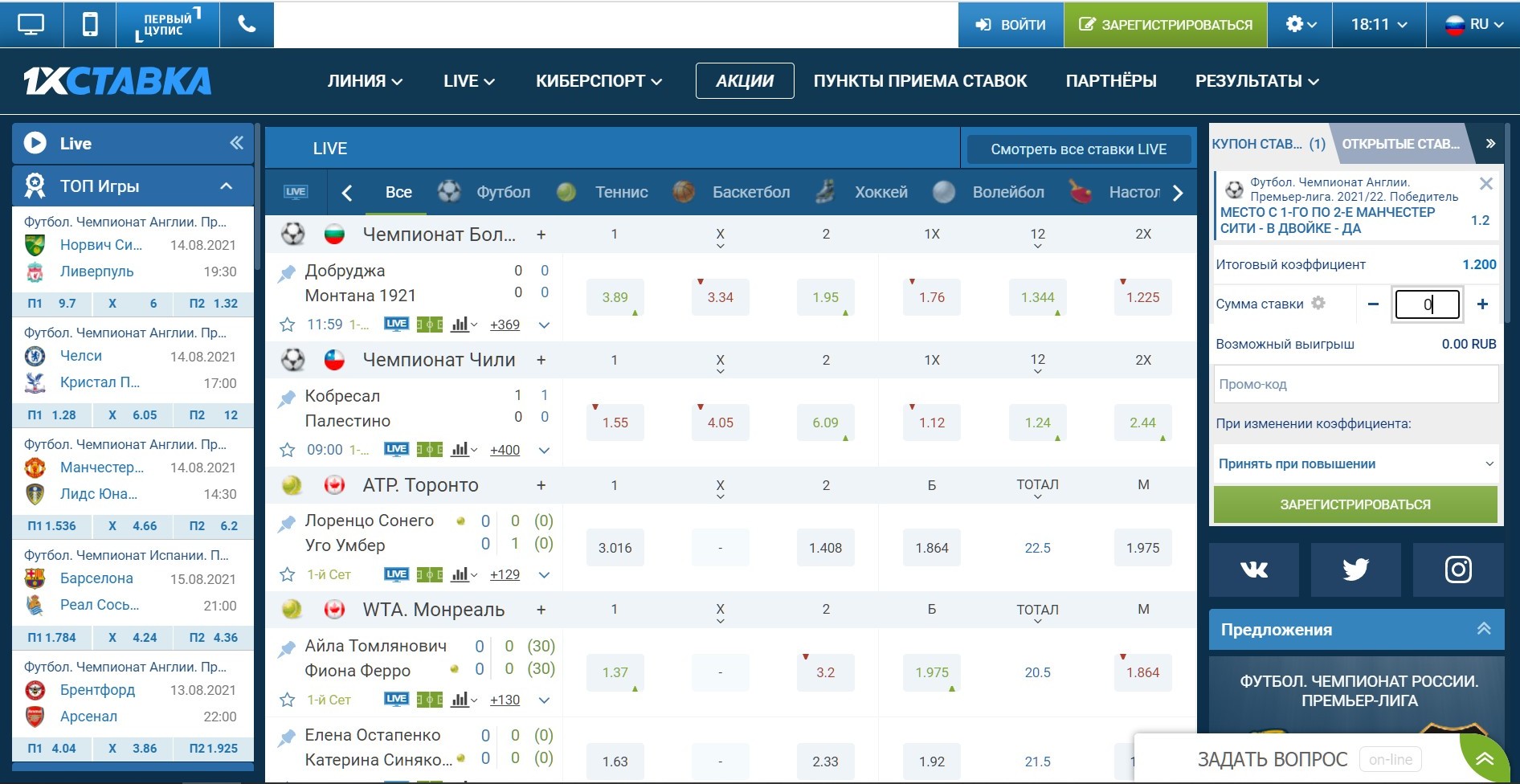Pin the Добруджа match
This screenshot has width=1520, height=784.
pyautogui.click(x=287, y=273)
